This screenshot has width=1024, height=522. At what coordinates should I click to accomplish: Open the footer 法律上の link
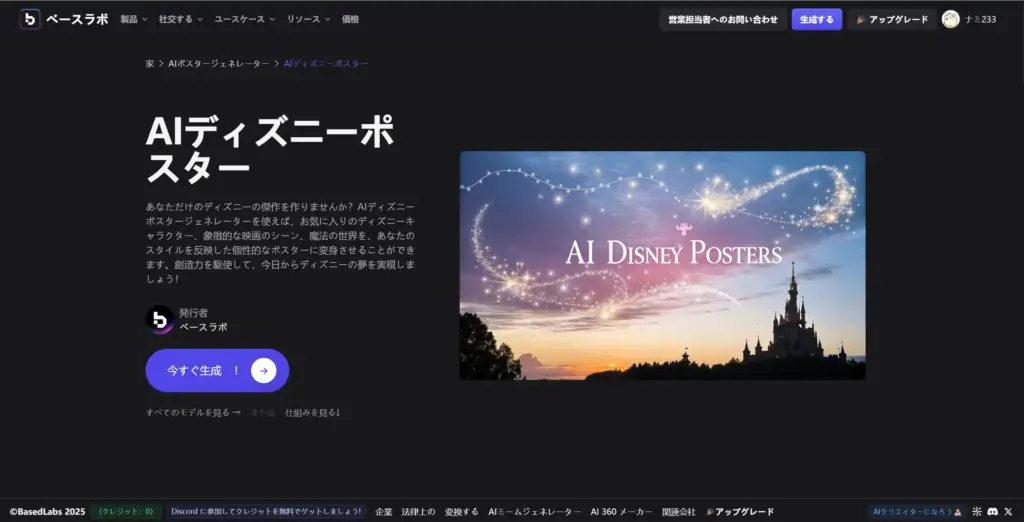click(419, 512)
